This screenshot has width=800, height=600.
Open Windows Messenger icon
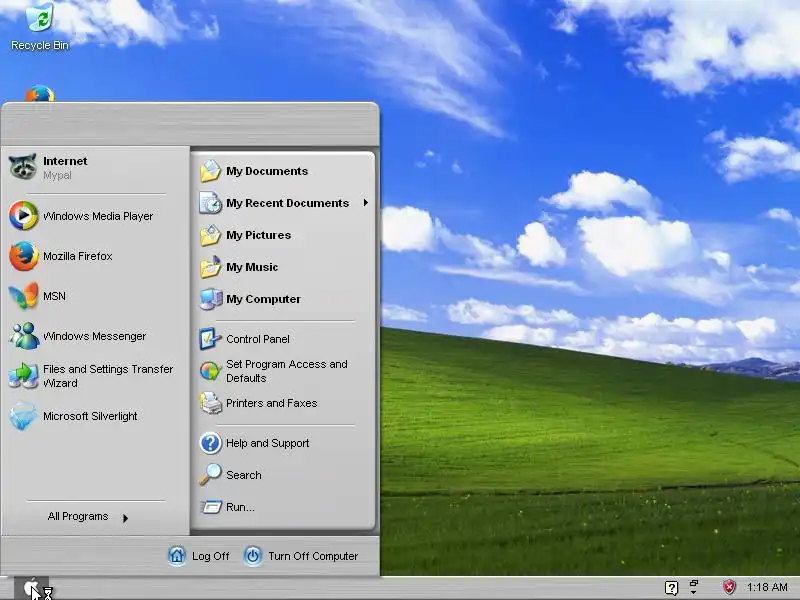23,336
